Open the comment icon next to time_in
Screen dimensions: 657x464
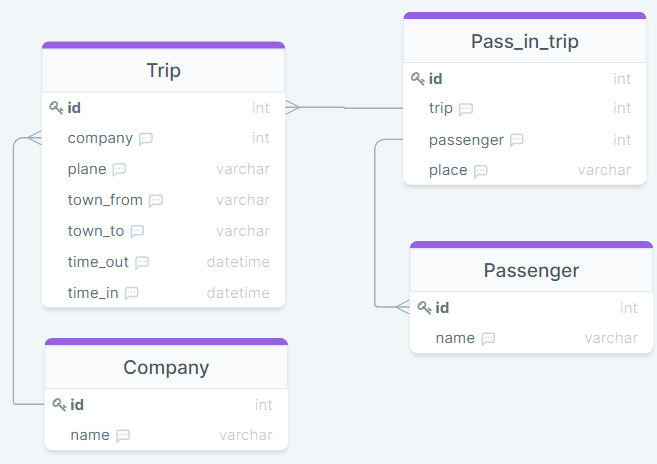coord(131,293)
